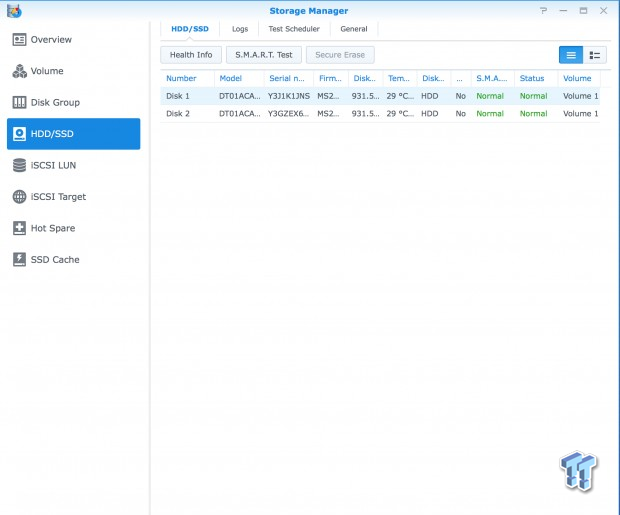Image resolution: width=620 pixels, height=515 pixels.
Task: Go to iSCSI LUN in sidebar
Action: click(53, 165)
